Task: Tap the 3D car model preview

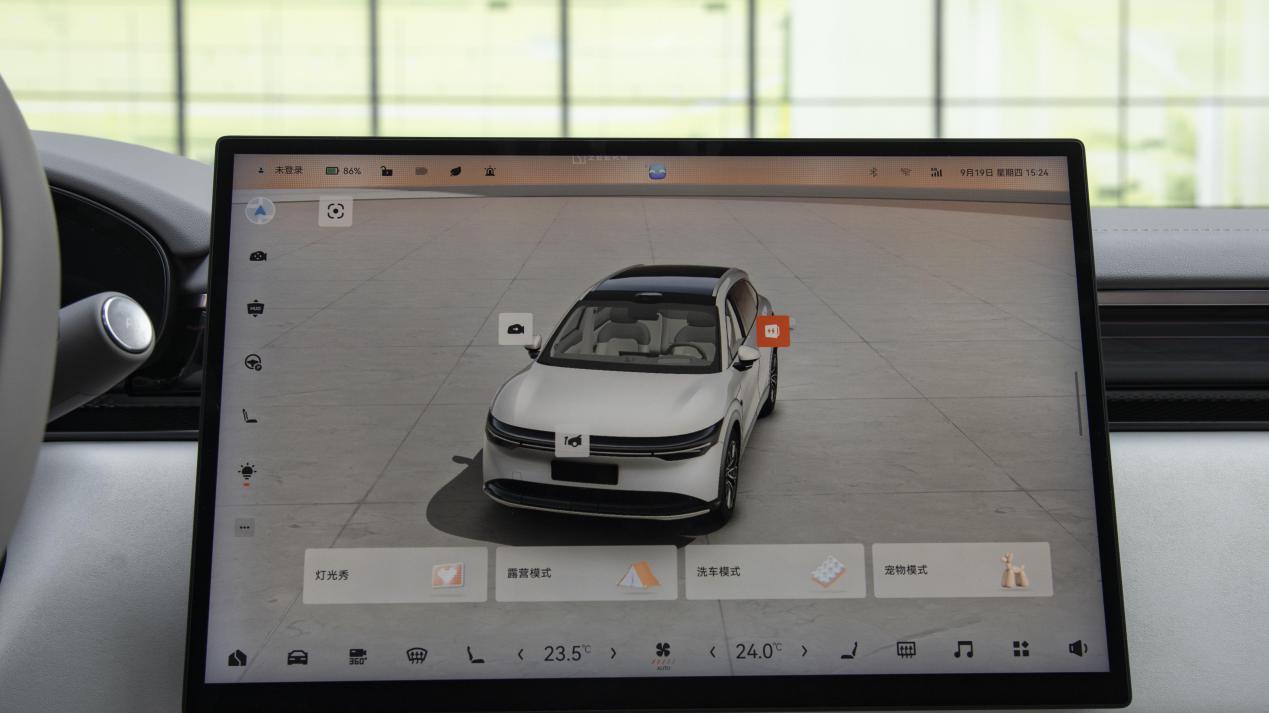Action: (633, 393)
